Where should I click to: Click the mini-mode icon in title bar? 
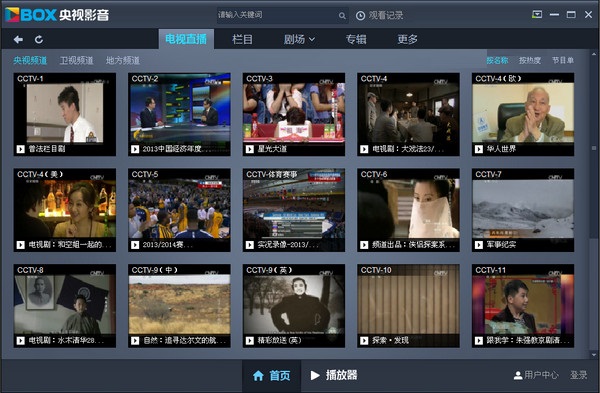pyautogui.click(x=537, y=15)
